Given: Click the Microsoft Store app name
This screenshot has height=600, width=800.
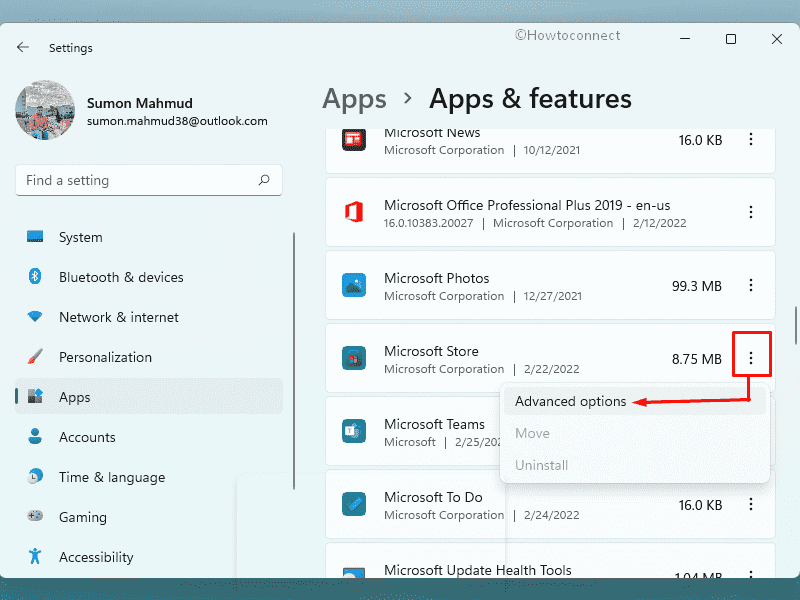Looking at the screenshot, I should [431, 351].
